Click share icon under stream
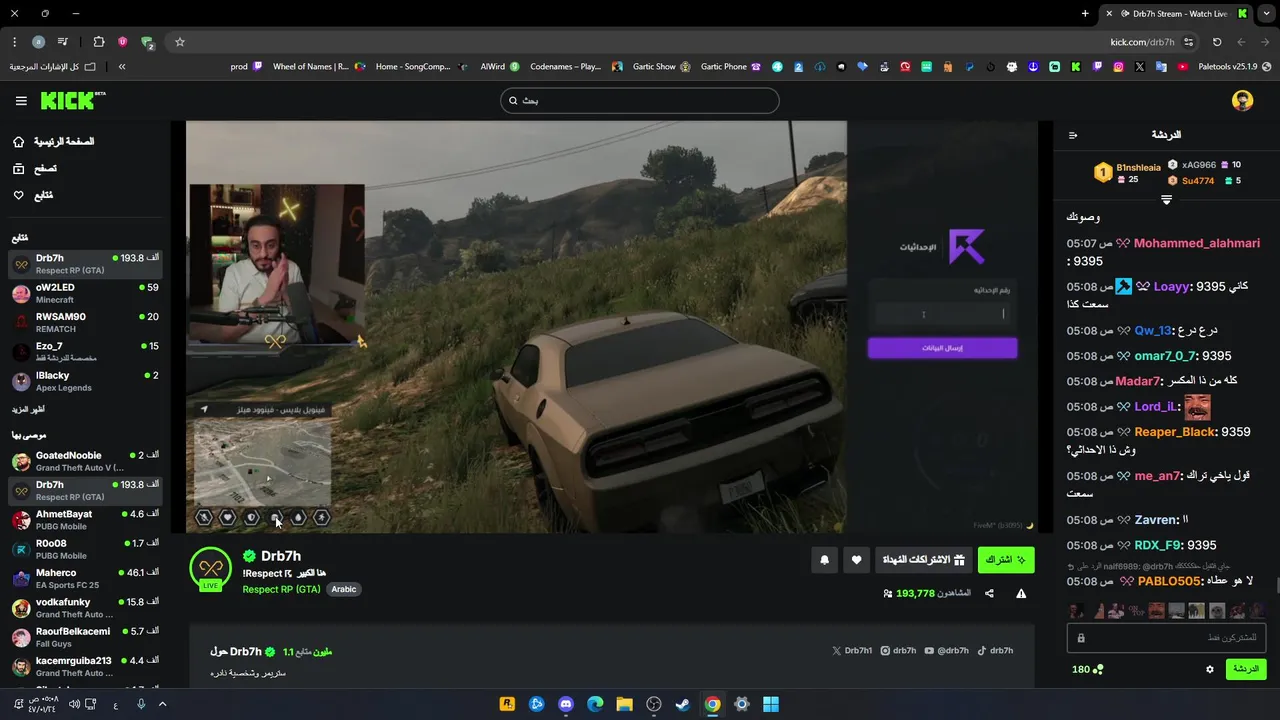 coord(989,593)
